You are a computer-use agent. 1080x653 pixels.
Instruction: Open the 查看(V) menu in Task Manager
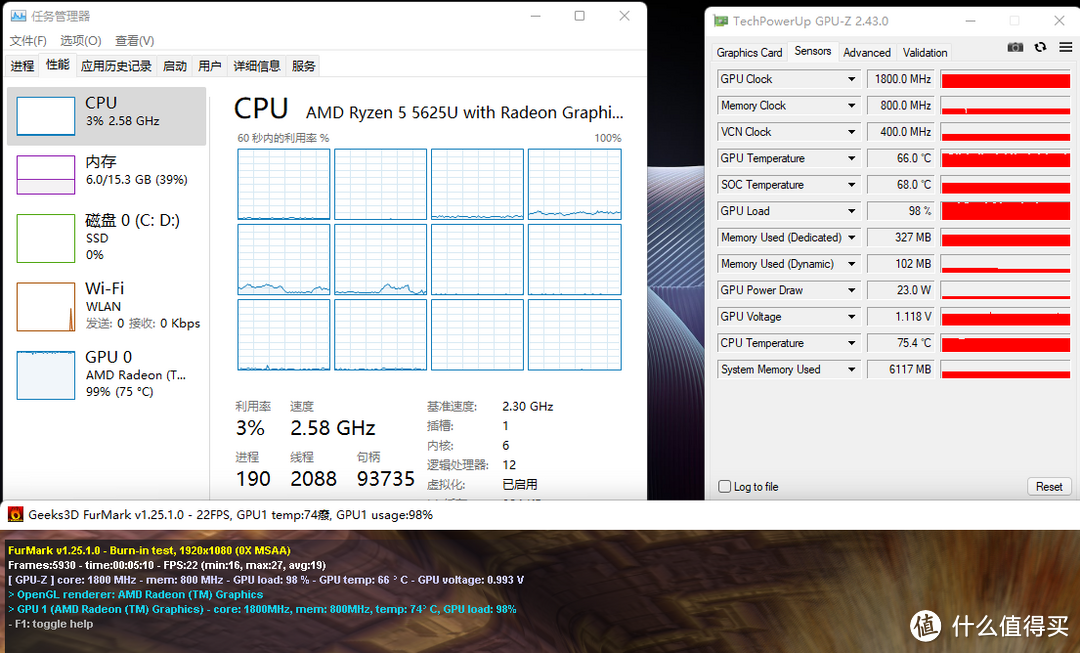134,41
